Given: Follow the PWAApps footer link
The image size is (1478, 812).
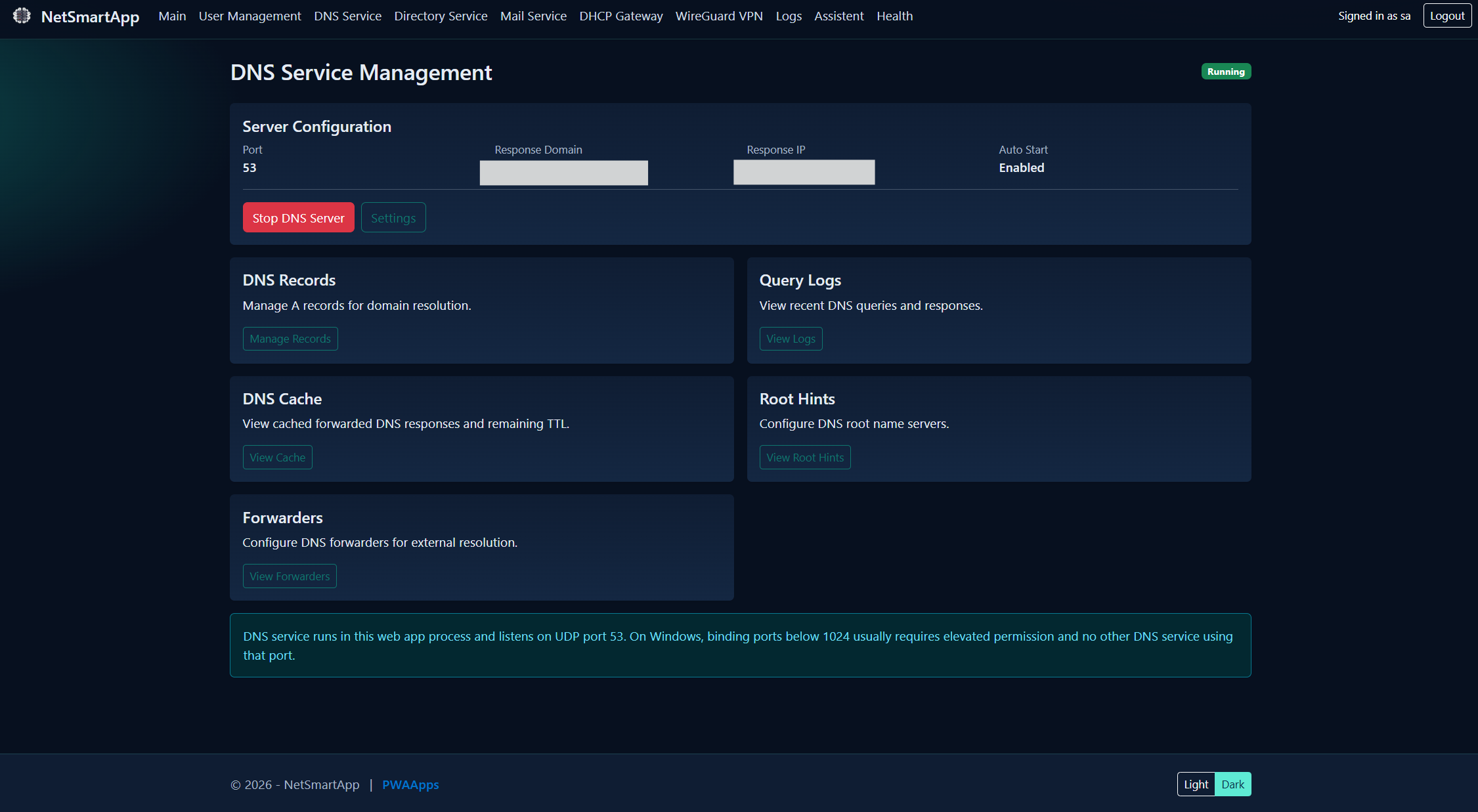Looking at the screenshot, I should pyautogui.click(x=410, y=784).
